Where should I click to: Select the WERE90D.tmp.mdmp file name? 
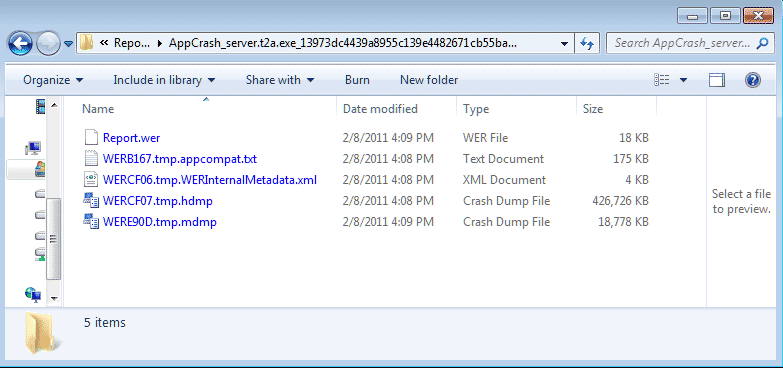160,222
